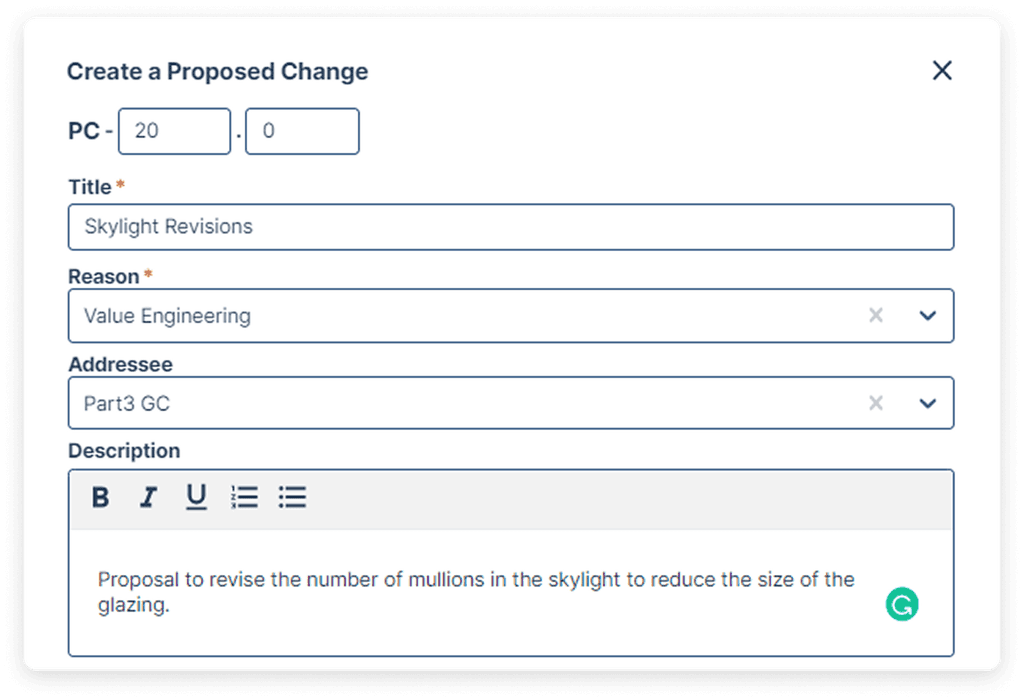The width and height of the screenshot is (1024, 700).
Task: Click the PC revision field showing 0
Action: pos(302,131)
